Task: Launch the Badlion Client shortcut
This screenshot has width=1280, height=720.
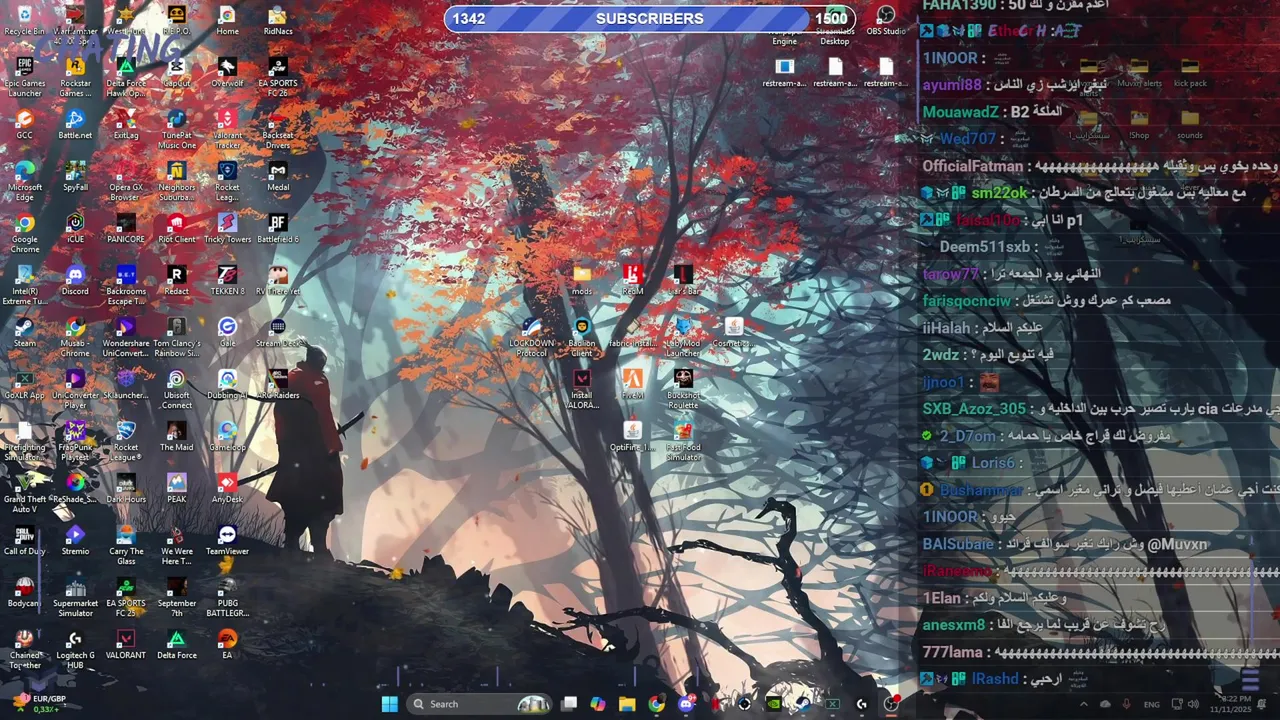Action: pos(581,337)
